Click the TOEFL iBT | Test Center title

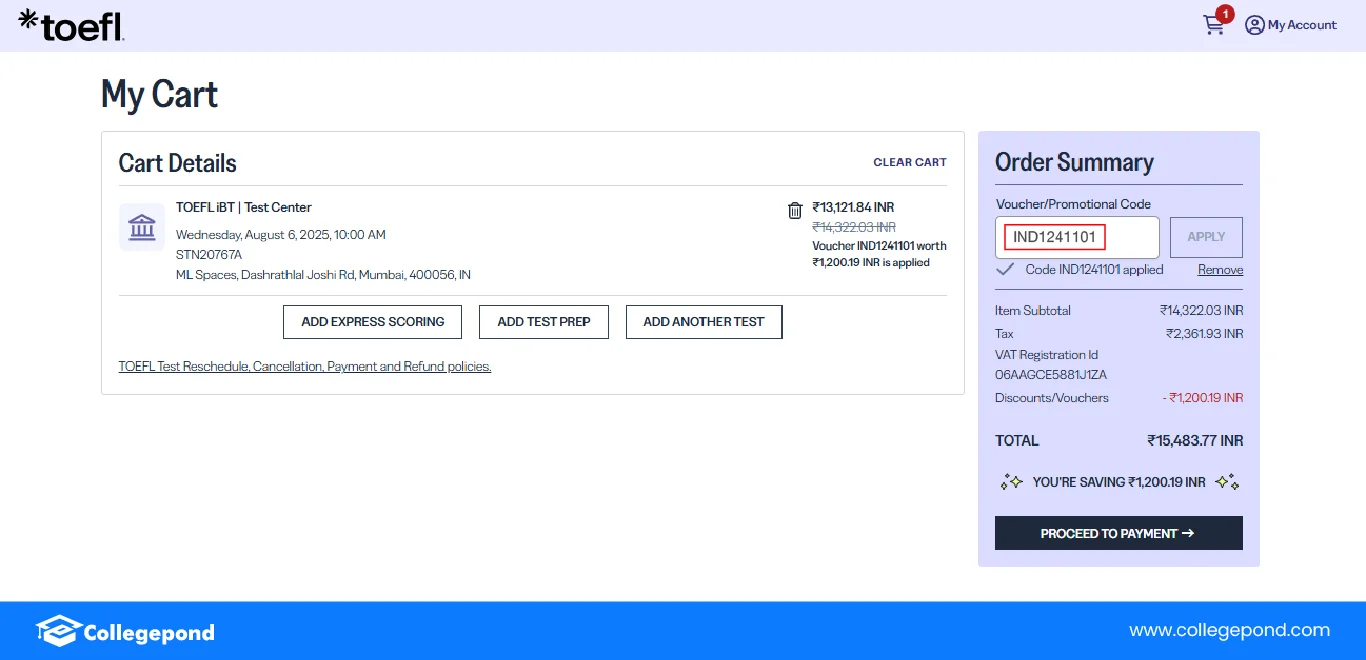pos(244,208)
